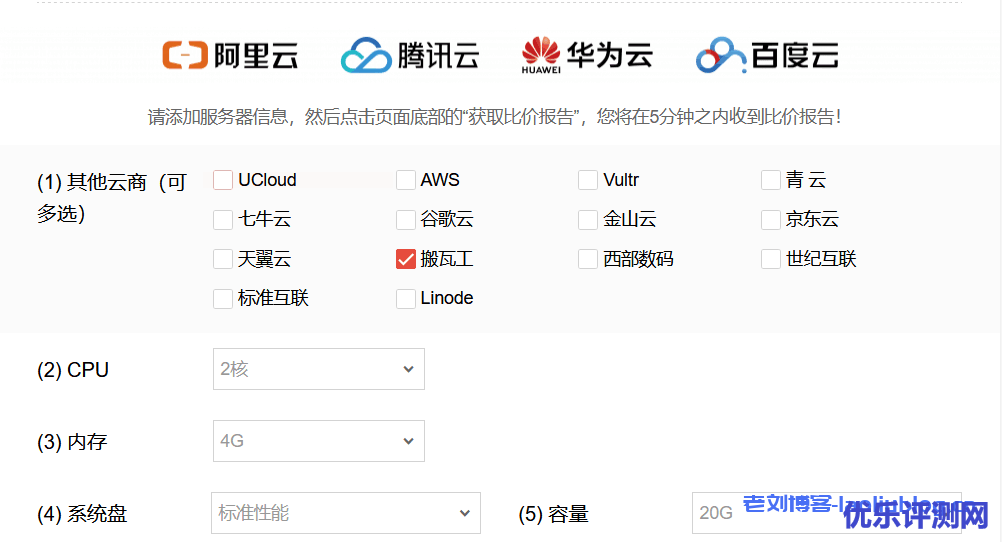Viewport: 1002px width, 542px height.
Task: Click the instruction text about 获取比价报告
Action: pos(494,117)
